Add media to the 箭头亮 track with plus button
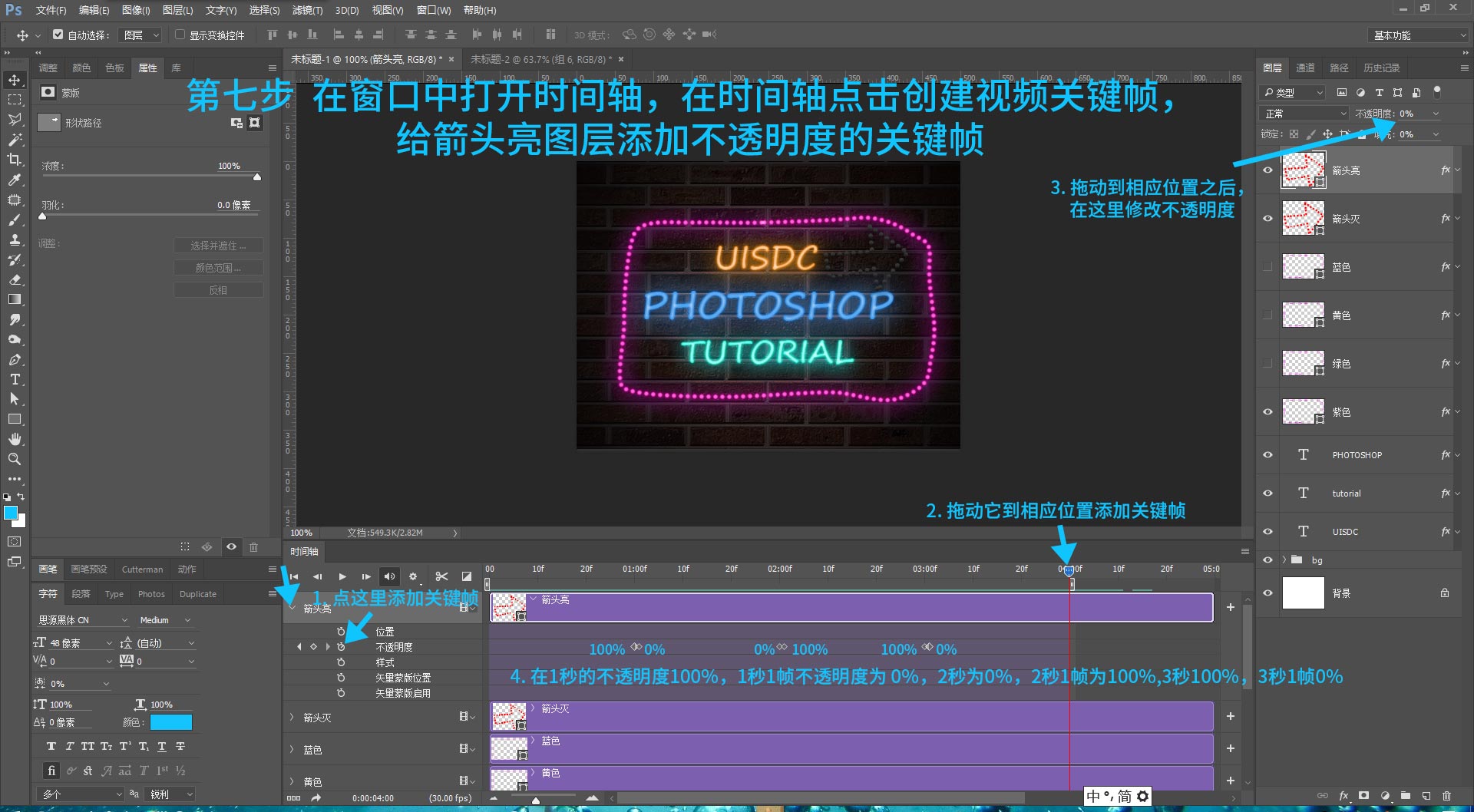The width and height of the screenshot is (1474, 812). click(x=1231, y=607)
